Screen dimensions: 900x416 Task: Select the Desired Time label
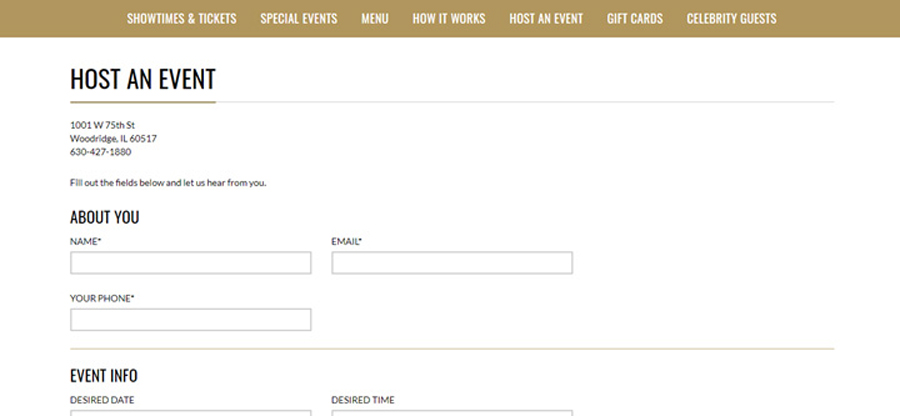tap(363, 400)
